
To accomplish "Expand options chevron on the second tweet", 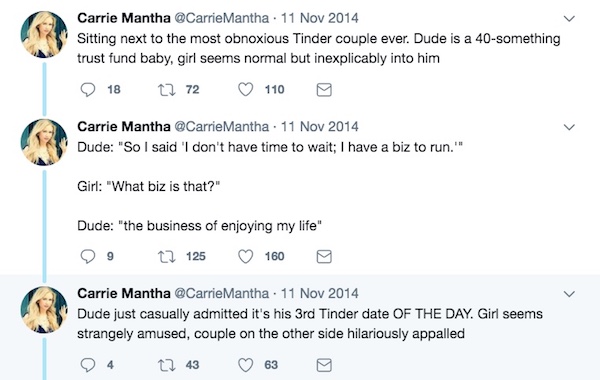I will pos(569,127).
